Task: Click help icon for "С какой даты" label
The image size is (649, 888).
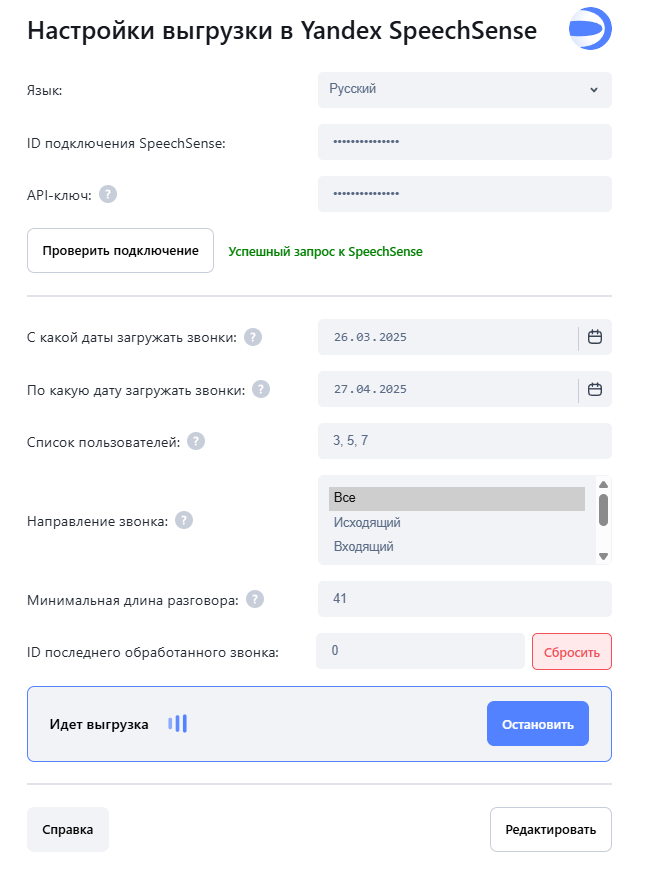Action: 253,337
